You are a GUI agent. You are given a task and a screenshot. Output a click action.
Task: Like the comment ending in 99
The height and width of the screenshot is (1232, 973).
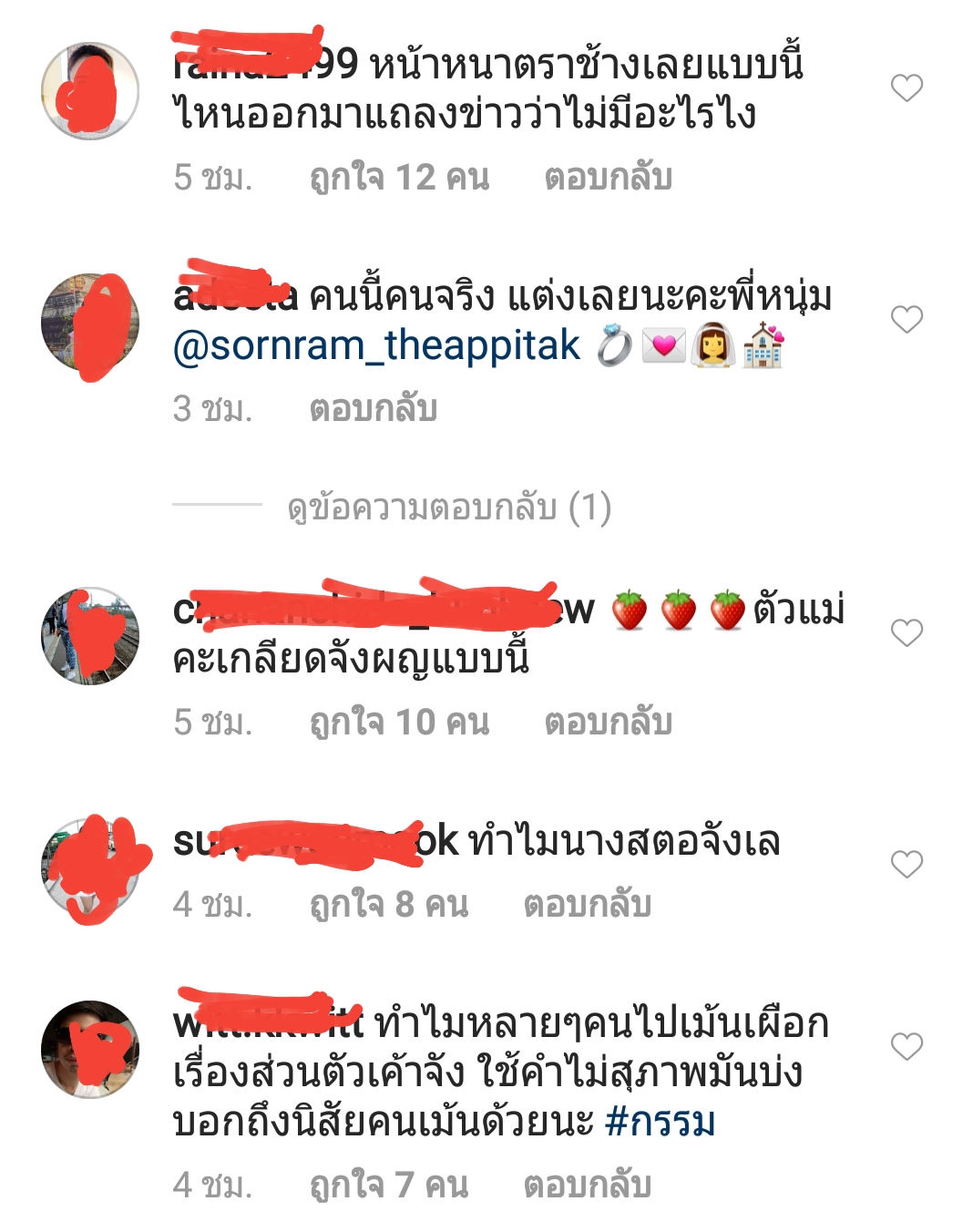906,88
